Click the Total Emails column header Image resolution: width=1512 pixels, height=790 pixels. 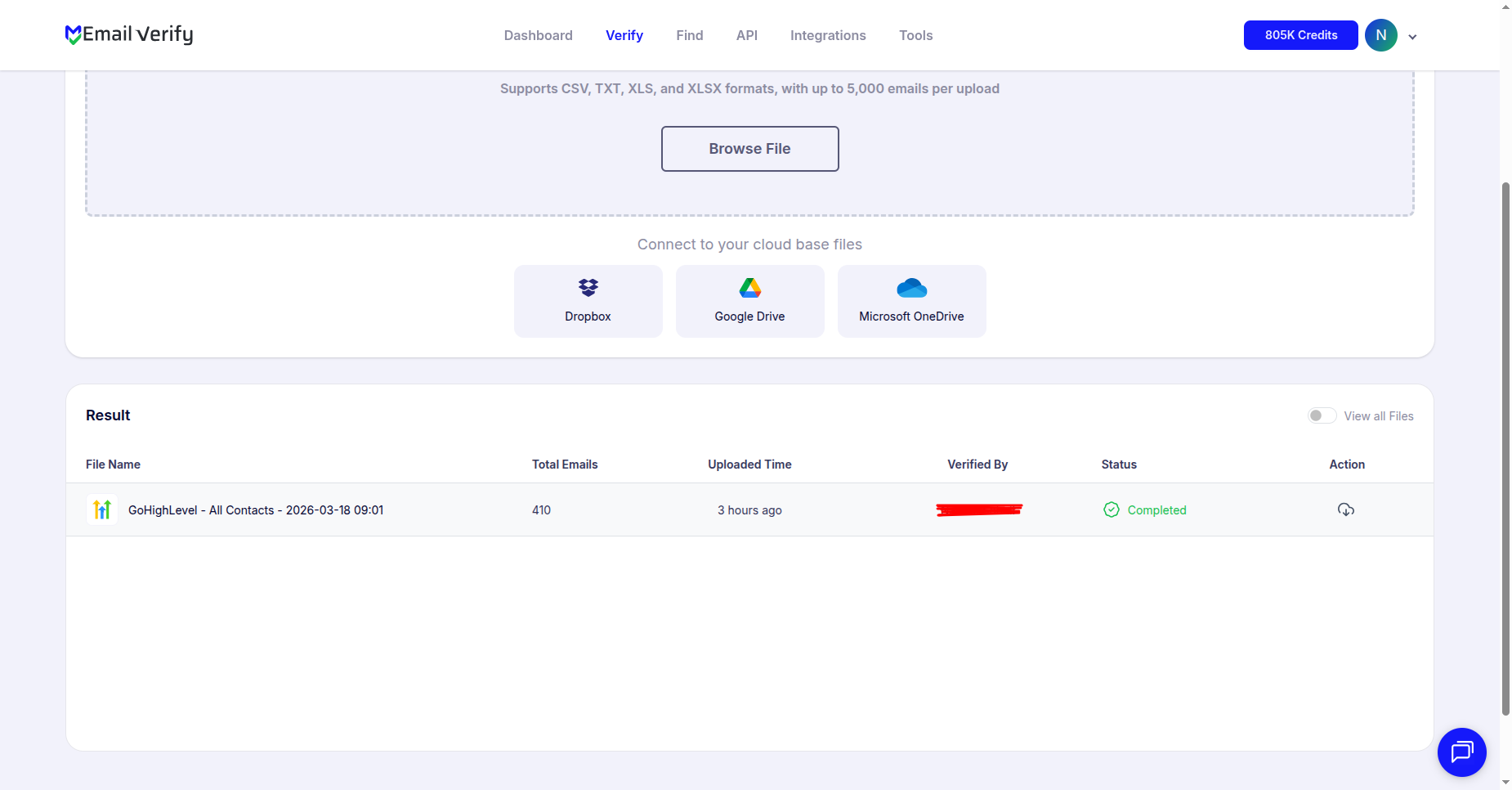point(565,465)
